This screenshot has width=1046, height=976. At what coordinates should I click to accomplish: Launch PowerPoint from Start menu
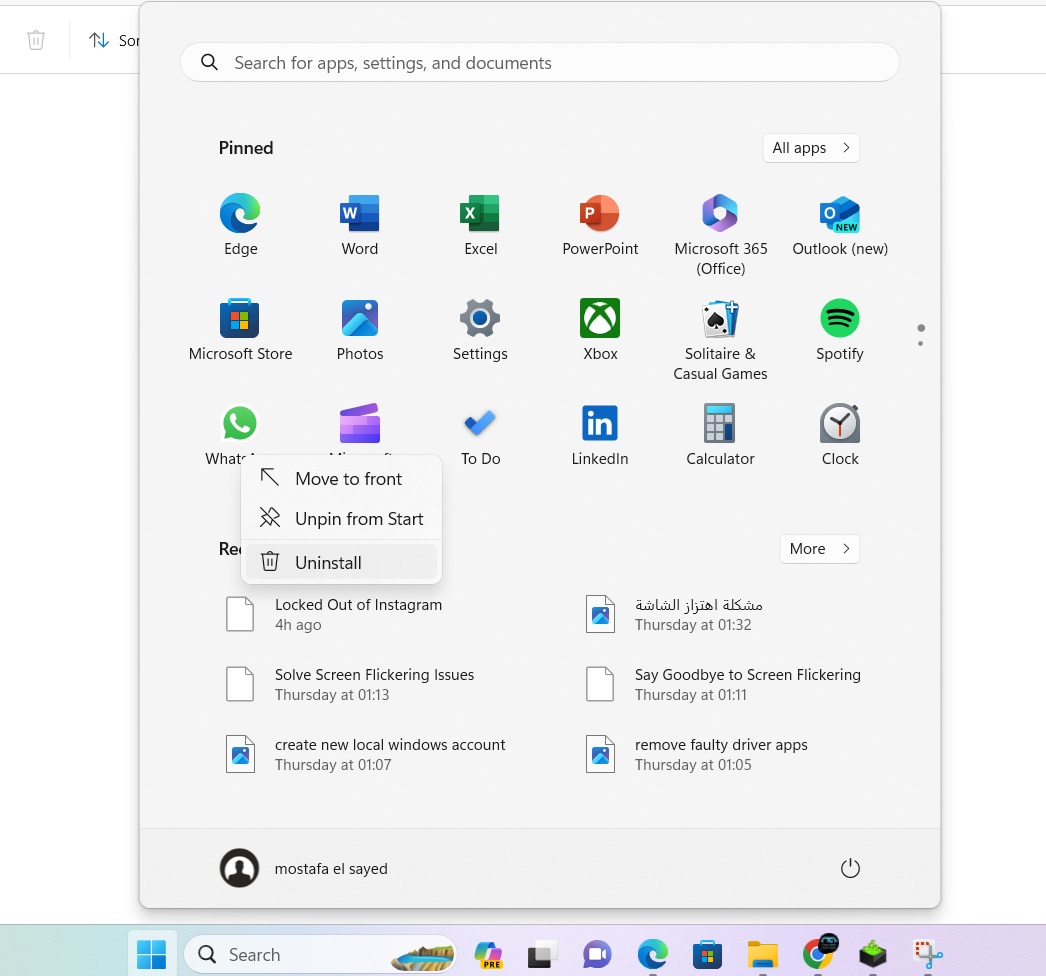pos(600,225)
